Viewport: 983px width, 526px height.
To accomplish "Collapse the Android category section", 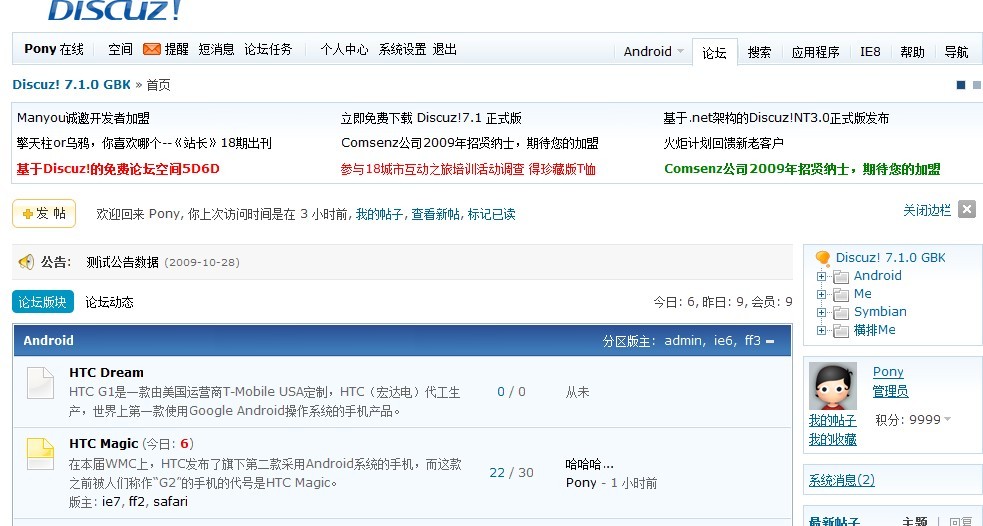I will coord(770,342).
